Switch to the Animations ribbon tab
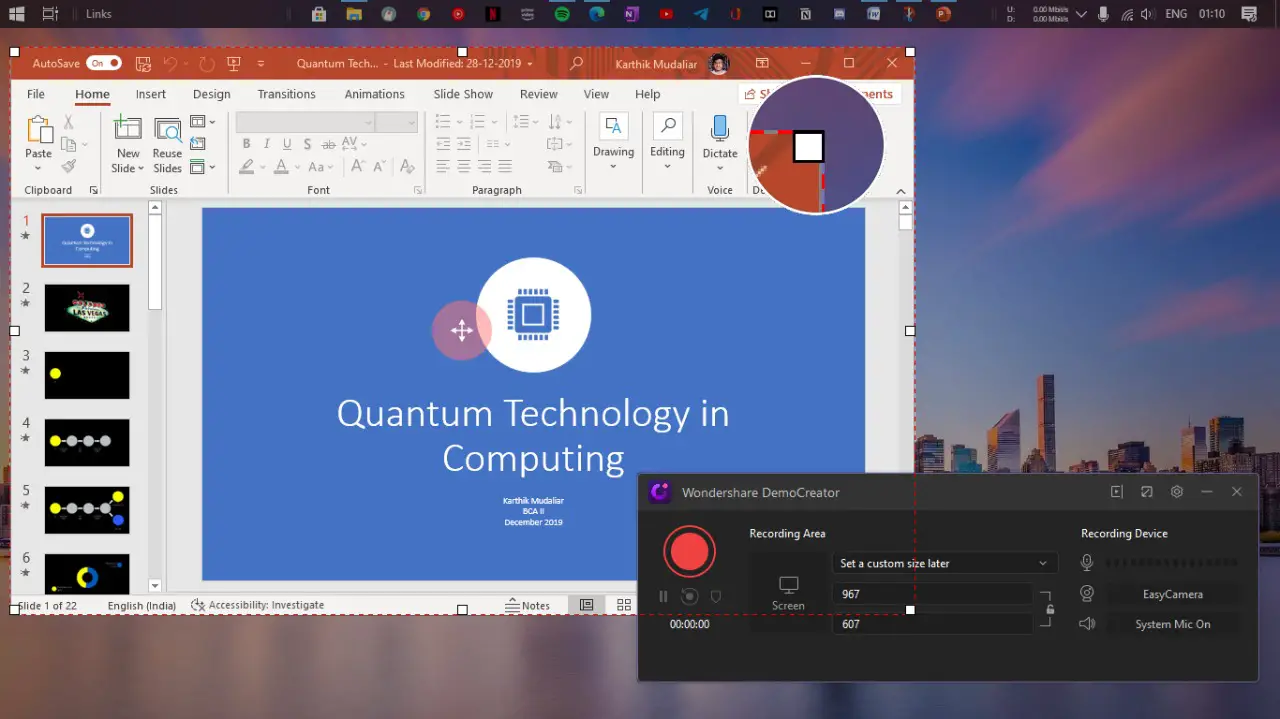The height and width of the screenshot is (719, 1280). (374, 93)
